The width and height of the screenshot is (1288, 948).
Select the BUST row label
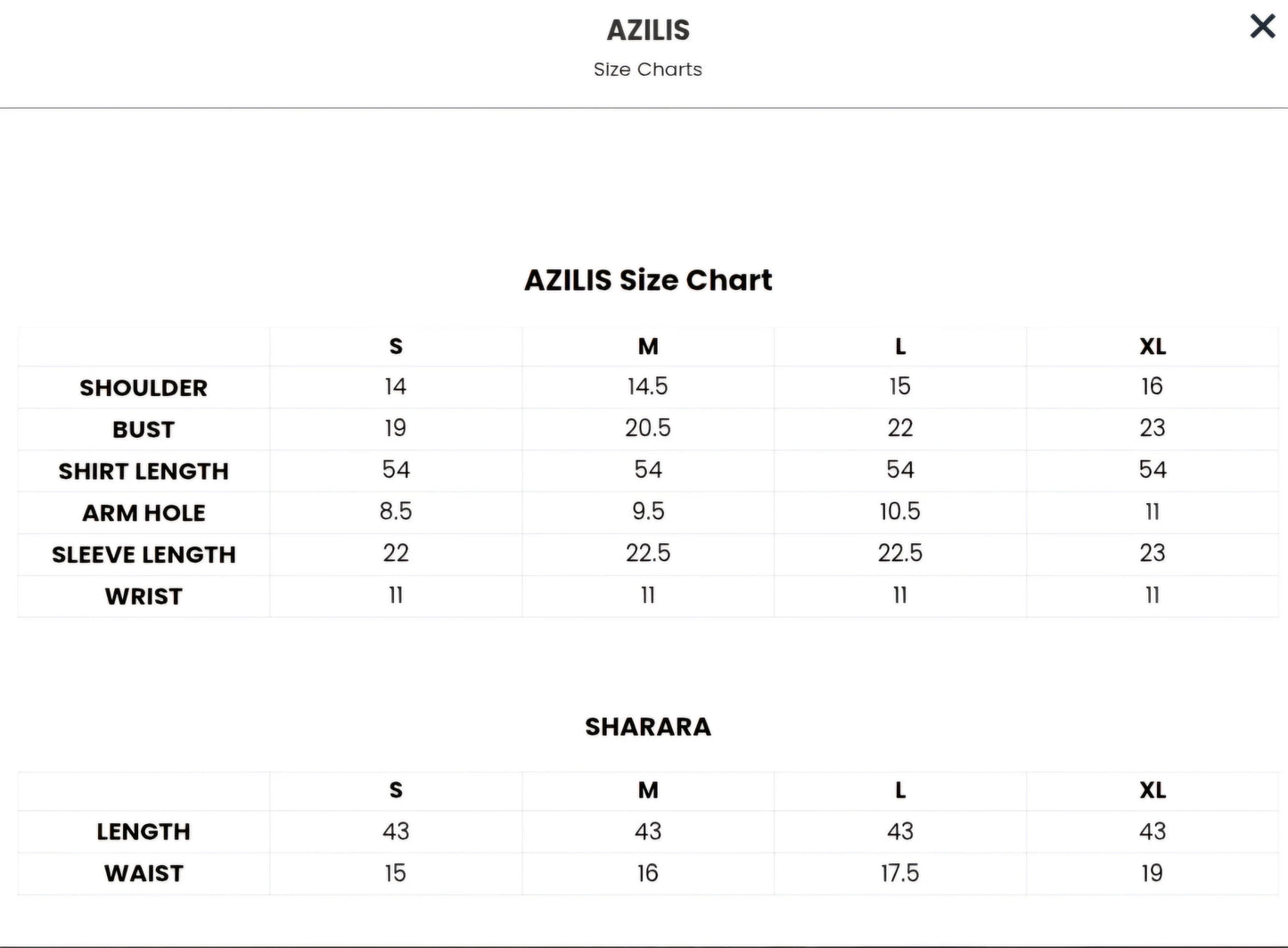click(144, 430)
